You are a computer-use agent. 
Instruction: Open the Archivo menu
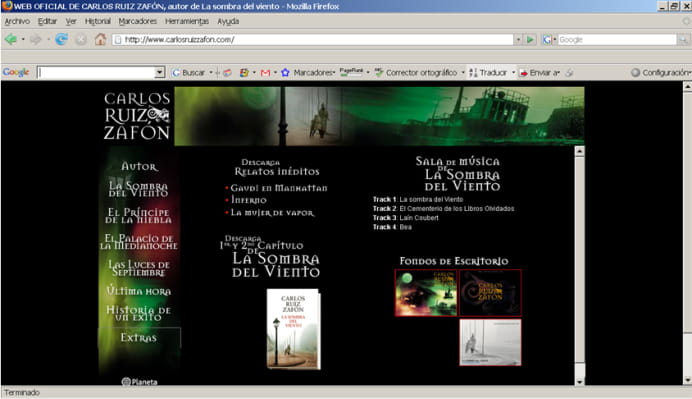click(17, 21)
